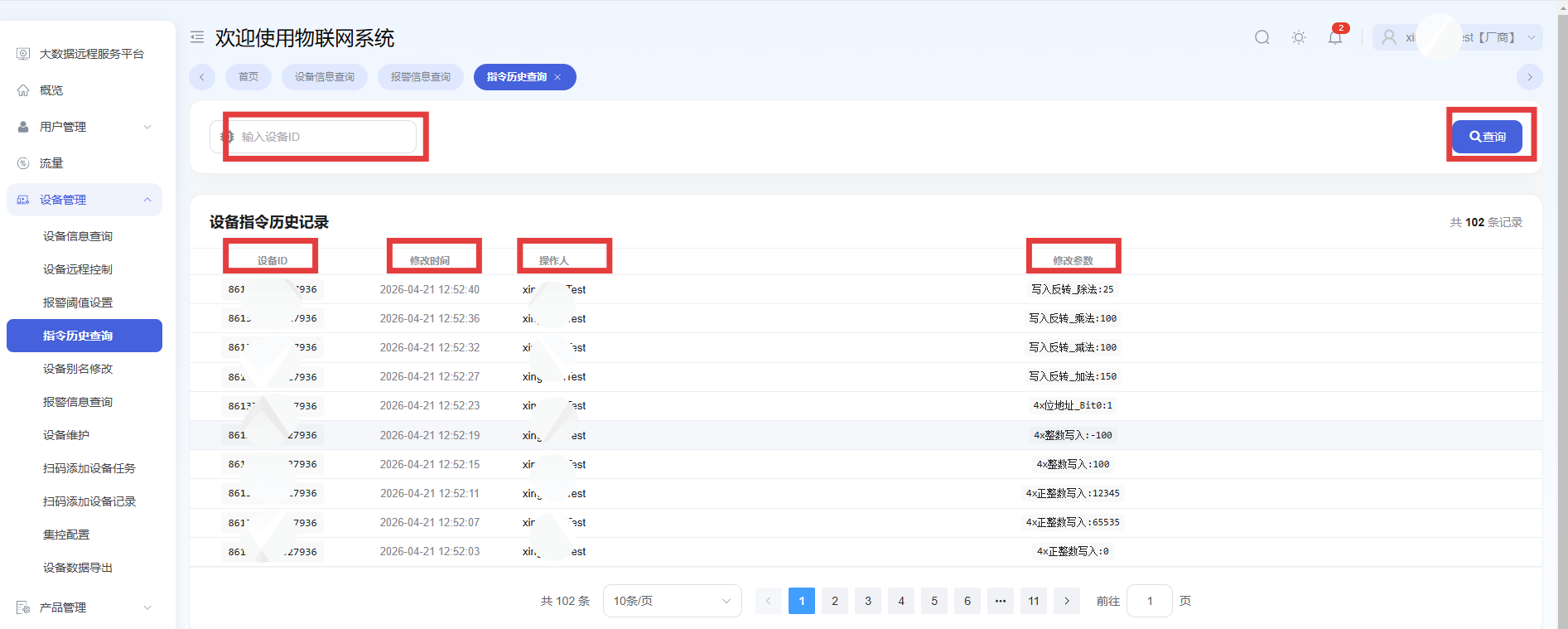Go to page 3
The height and width of the screenshot is (629, 1568).
coord(868,601)
